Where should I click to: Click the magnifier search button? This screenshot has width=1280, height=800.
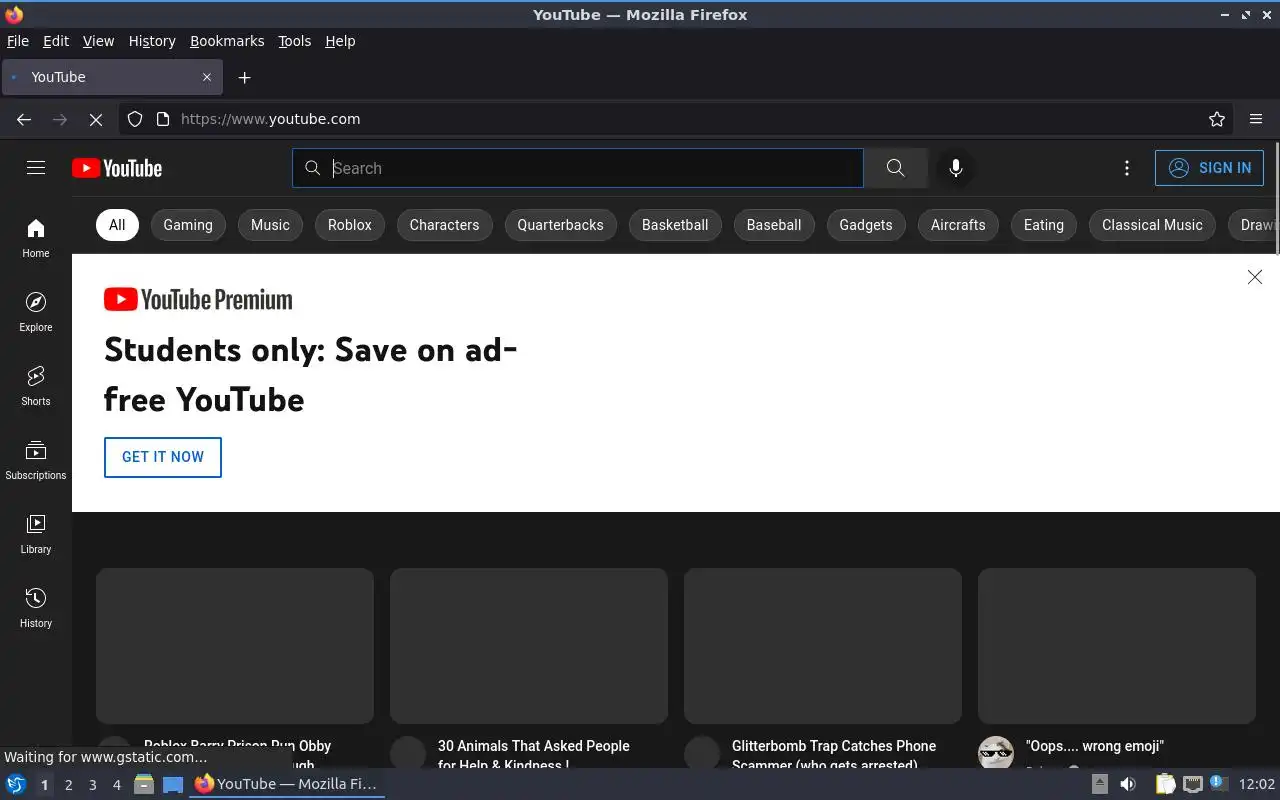(895, 168)
